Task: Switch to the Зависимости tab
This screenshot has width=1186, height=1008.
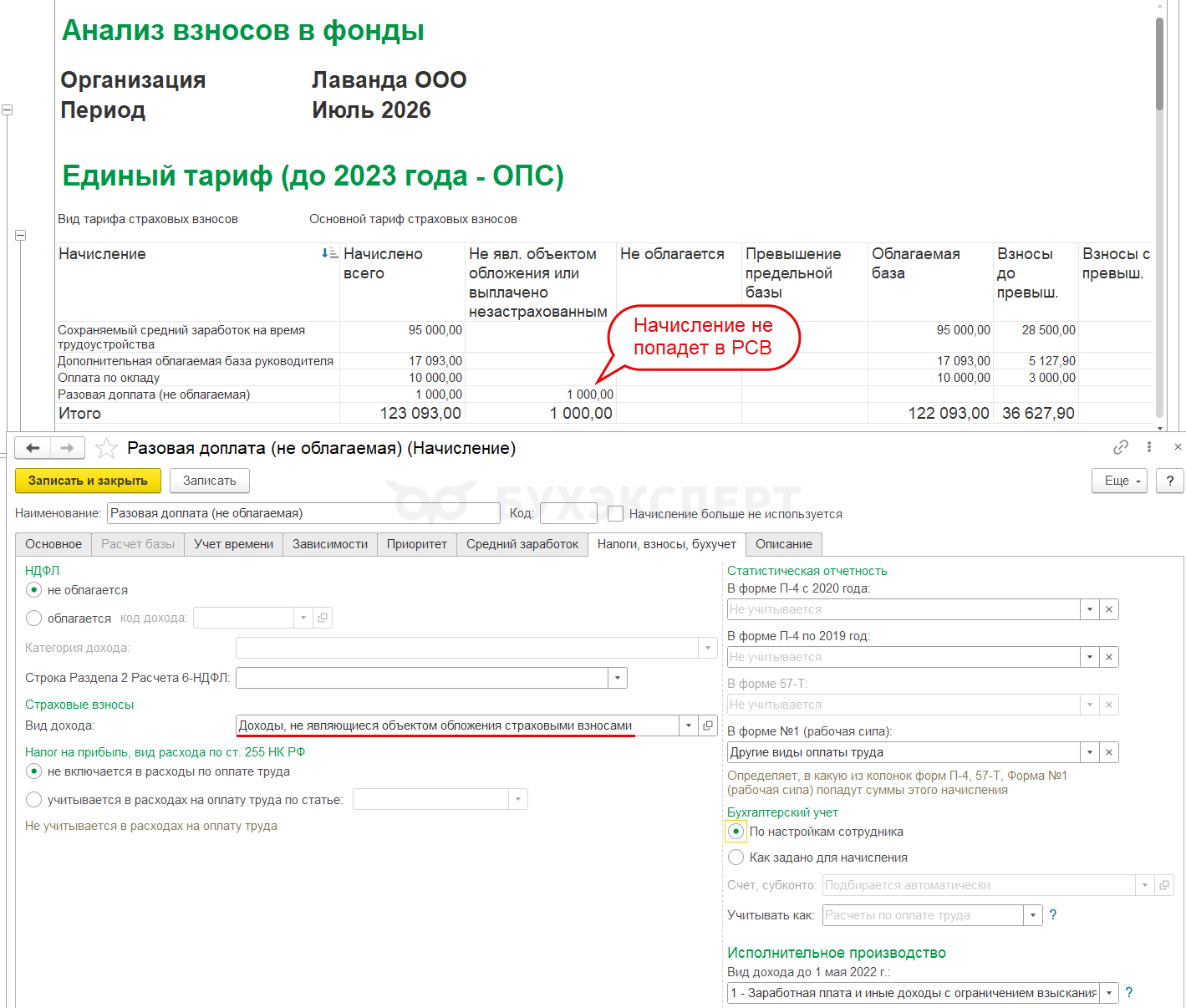Action: point(330,544)
